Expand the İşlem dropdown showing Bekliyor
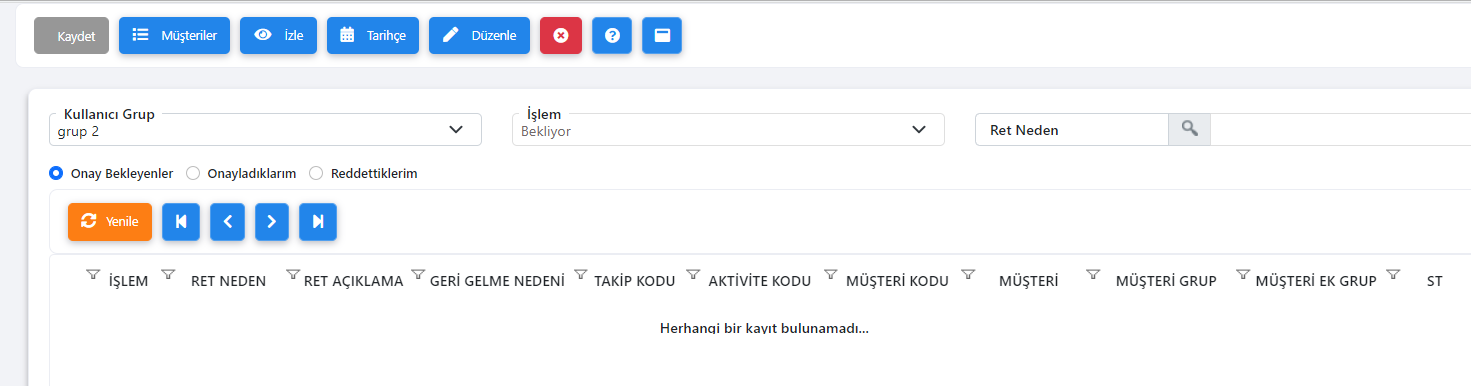Image resolution: width=1471 pixels, height=386 pixels. point(728,130)
